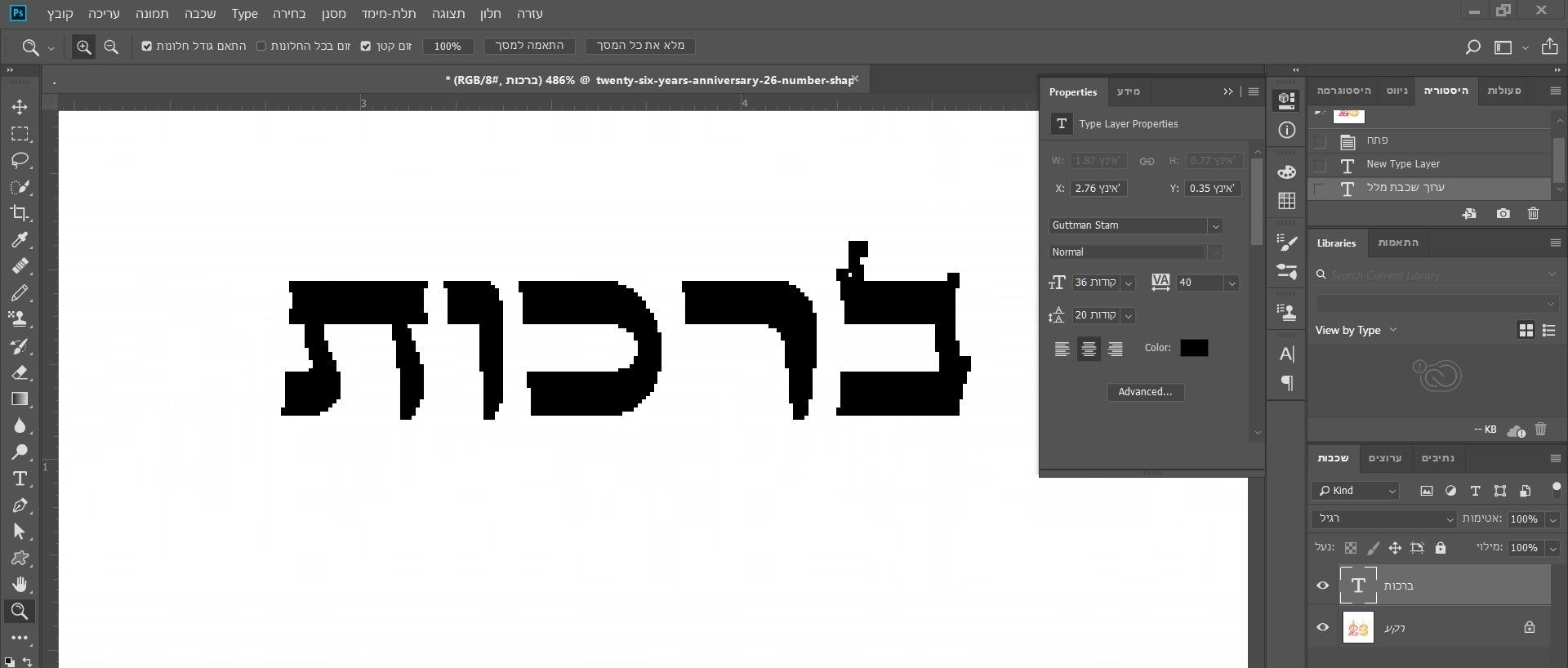Select the Gradient tool
The image size is (1568, 668).
click(20, 399)
